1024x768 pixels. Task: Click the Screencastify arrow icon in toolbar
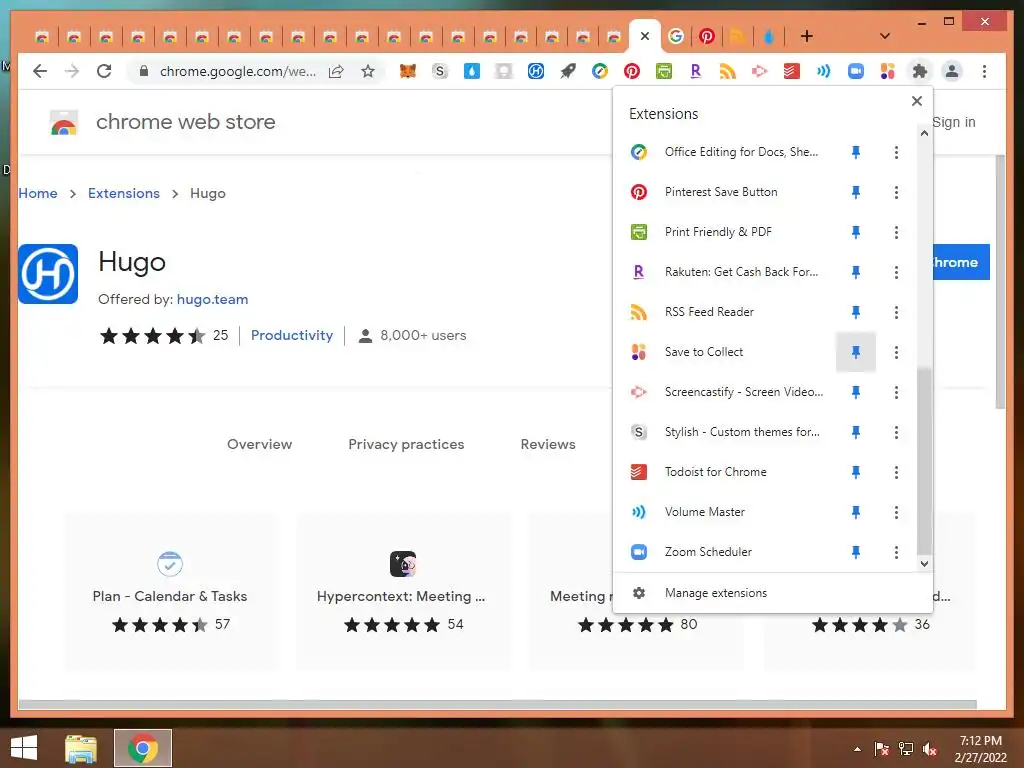(760, 71)
